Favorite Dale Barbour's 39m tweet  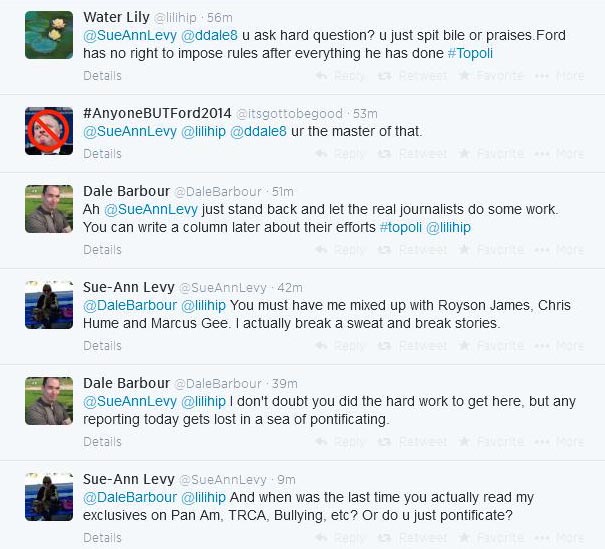pyautogui.click(x=499, y=442)
